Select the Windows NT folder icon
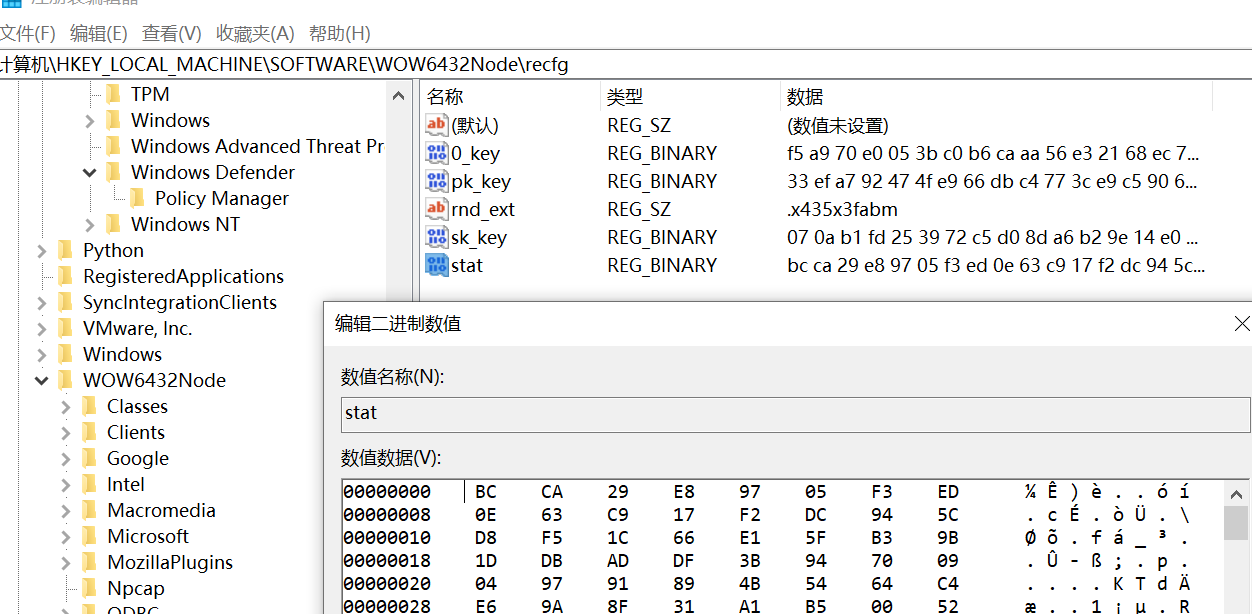Viewport: 1252px width, 614px height. click(113, 224)
